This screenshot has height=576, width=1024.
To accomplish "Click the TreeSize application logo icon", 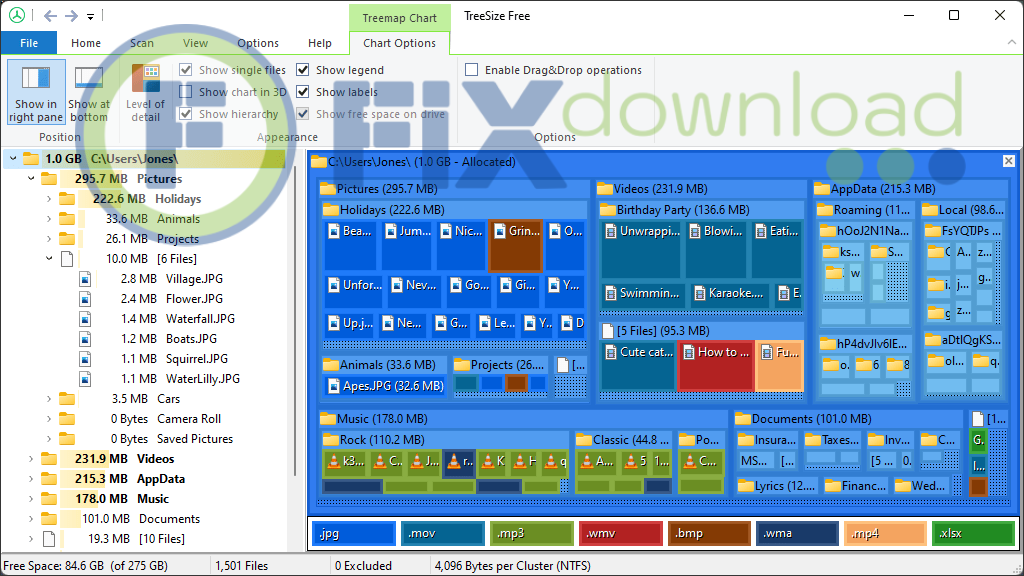I will 17,16.
